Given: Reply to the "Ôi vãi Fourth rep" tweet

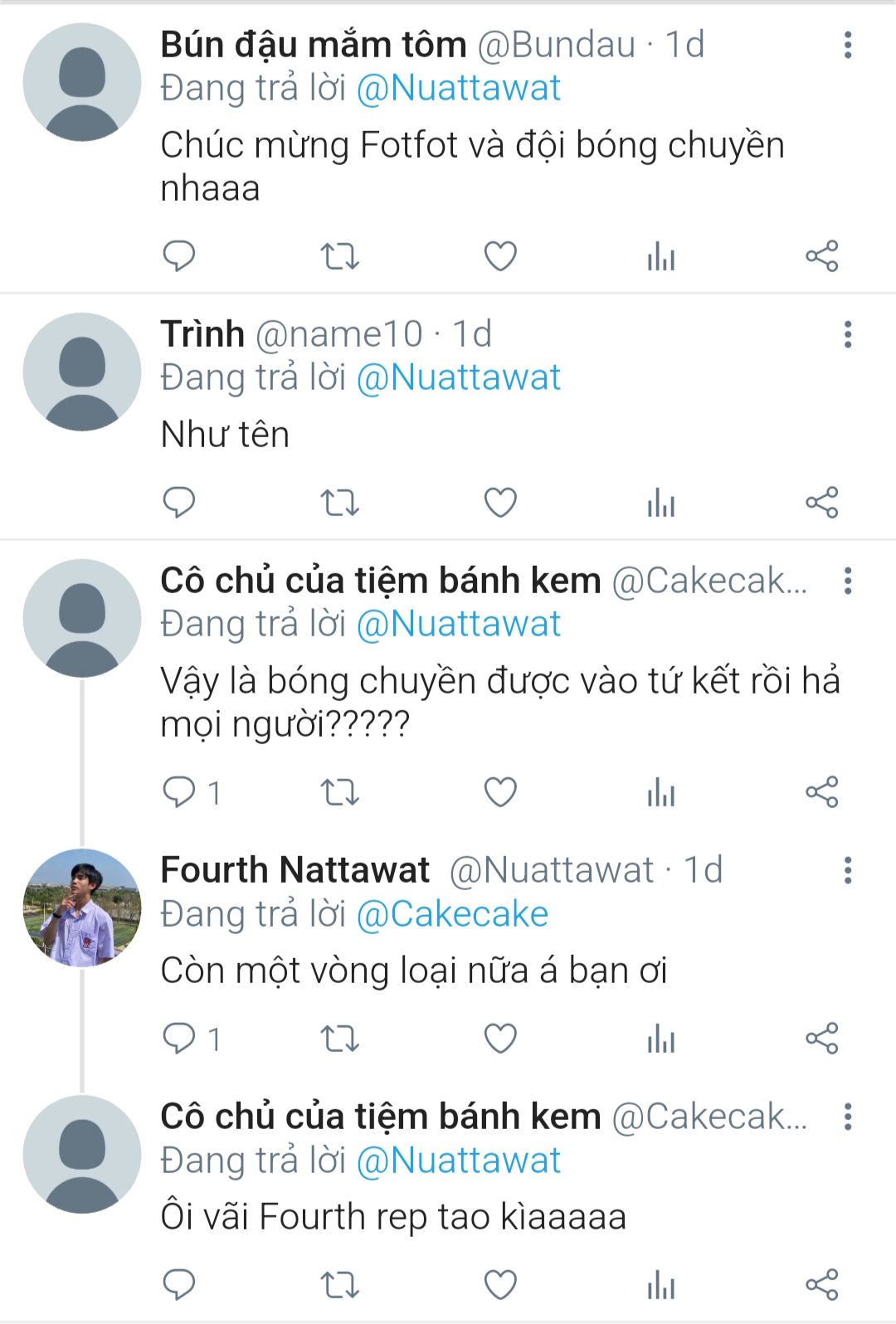Looking at the screenshot, I should (178, 1284).
